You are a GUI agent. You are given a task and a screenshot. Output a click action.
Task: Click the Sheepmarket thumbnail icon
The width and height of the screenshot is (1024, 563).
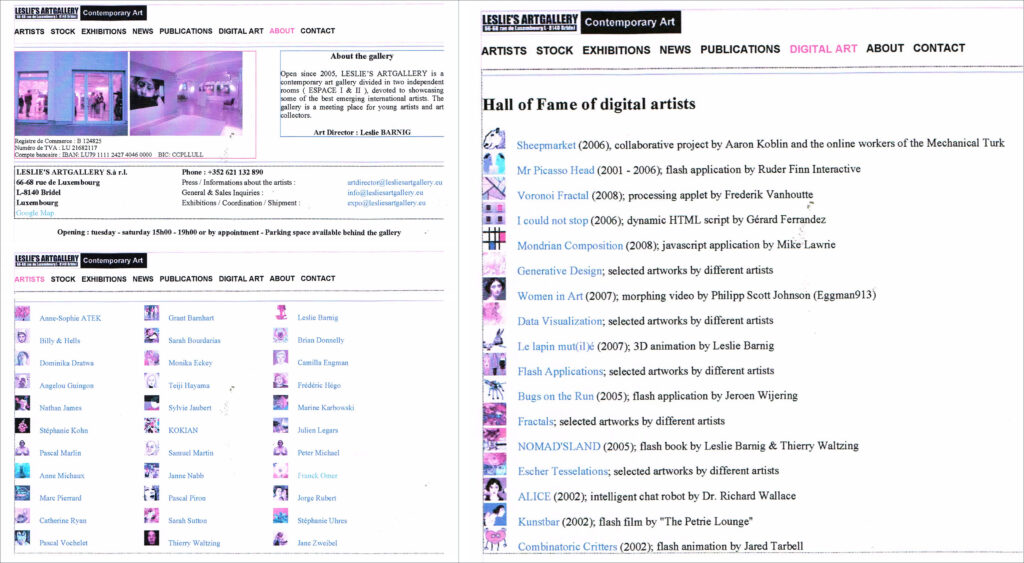pyautogui.click(x=494, y=140)
